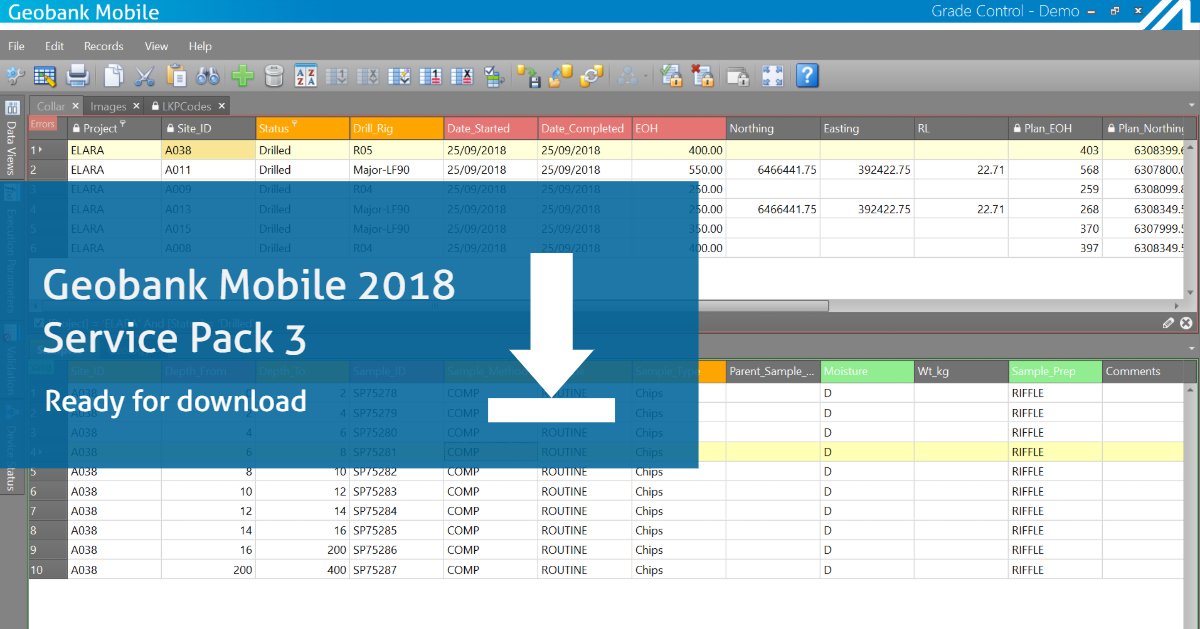Click the checklist export icon
1200x629 pixels.
(492, 75)
